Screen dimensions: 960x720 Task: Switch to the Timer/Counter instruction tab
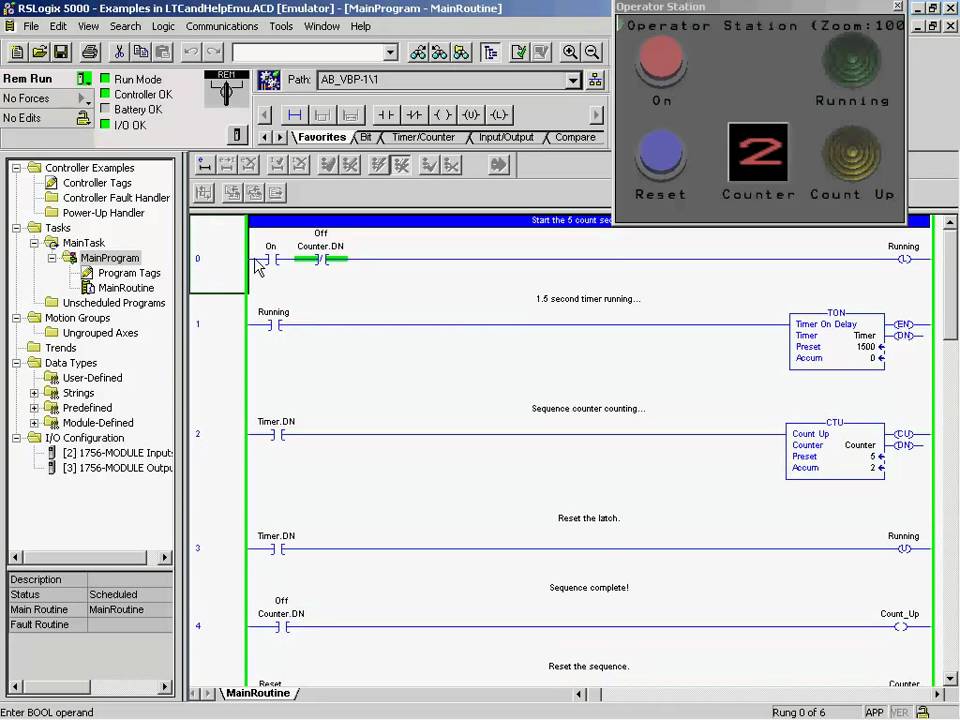click(423, 137)
